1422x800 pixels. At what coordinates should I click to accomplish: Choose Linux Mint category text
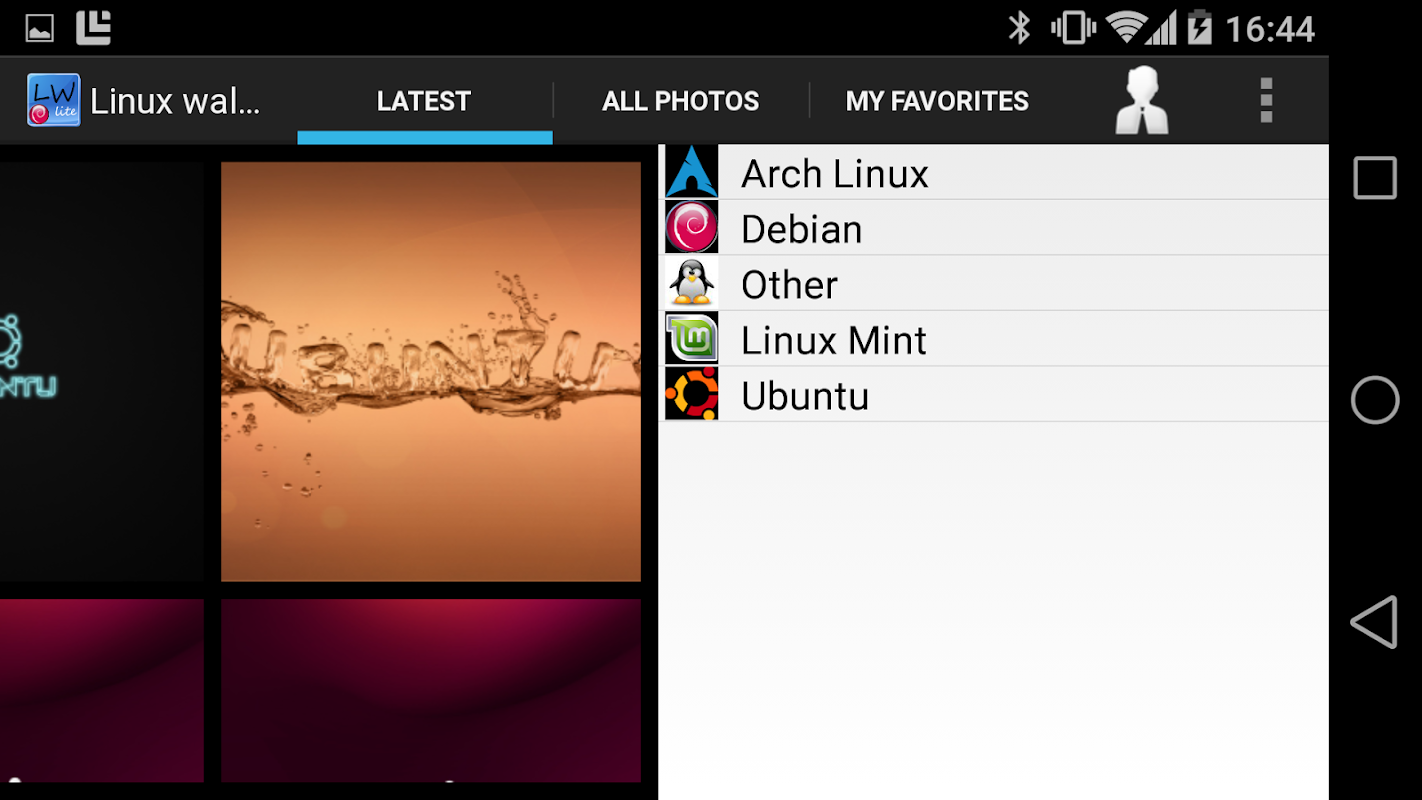833,341
